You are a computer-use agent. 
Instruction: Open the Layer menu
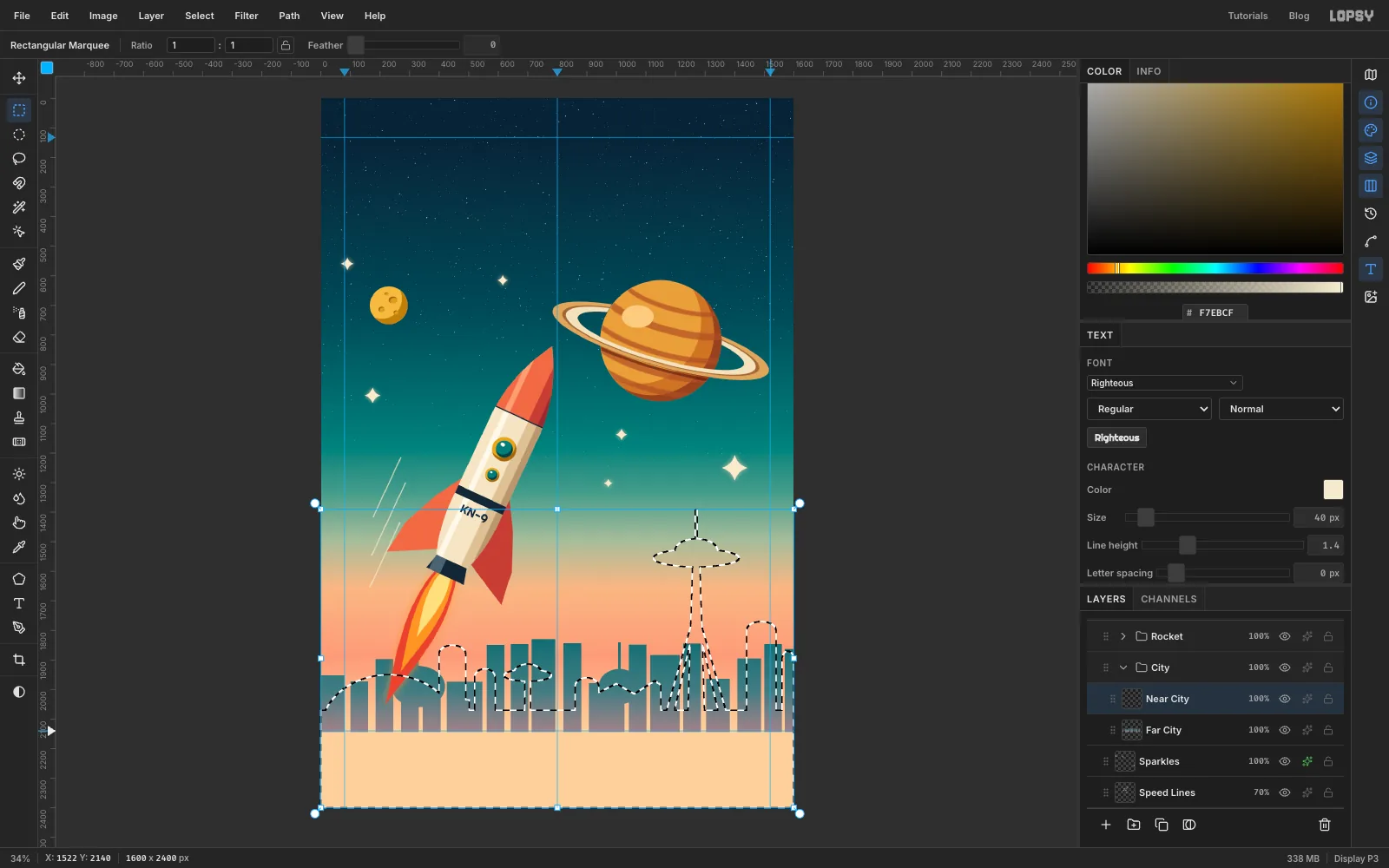pyautogui.click(x=151, y=16)
